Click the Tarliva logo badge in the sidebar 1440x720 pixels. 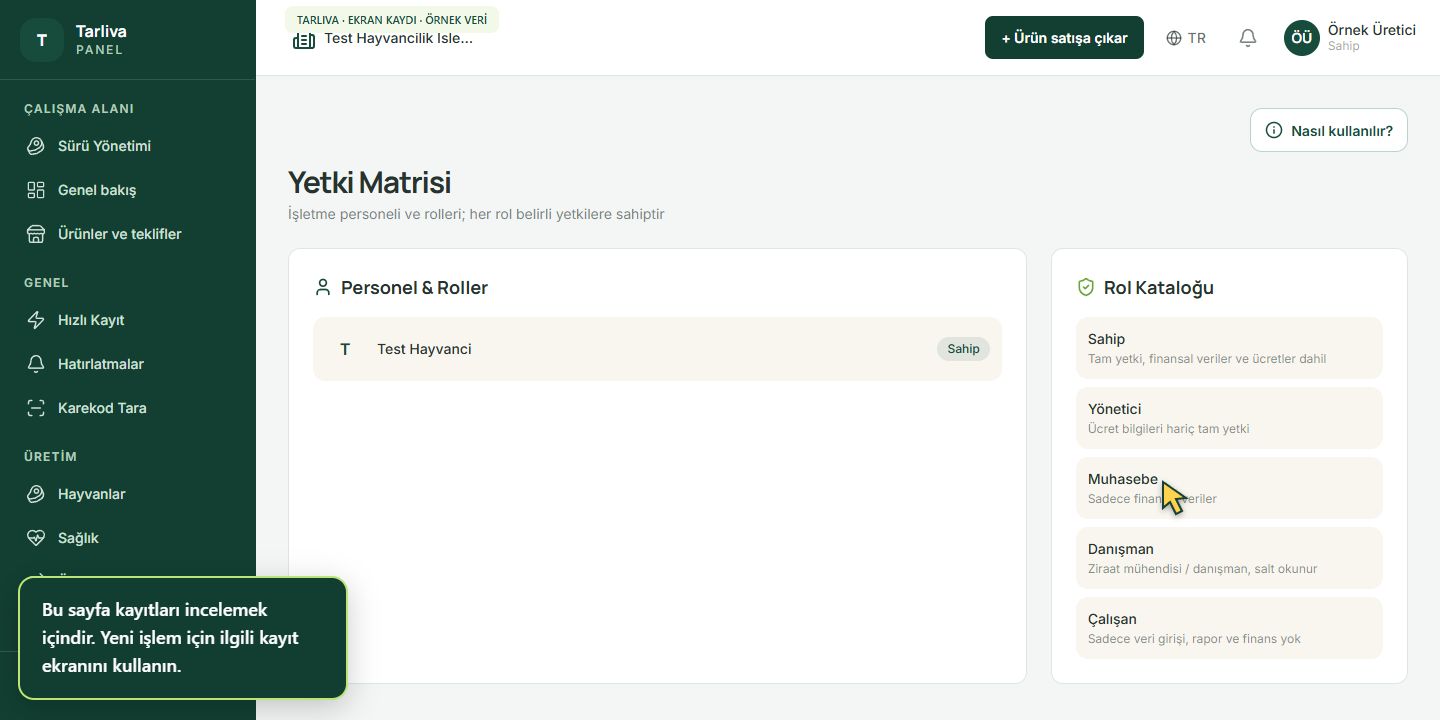tap(42, 40)
